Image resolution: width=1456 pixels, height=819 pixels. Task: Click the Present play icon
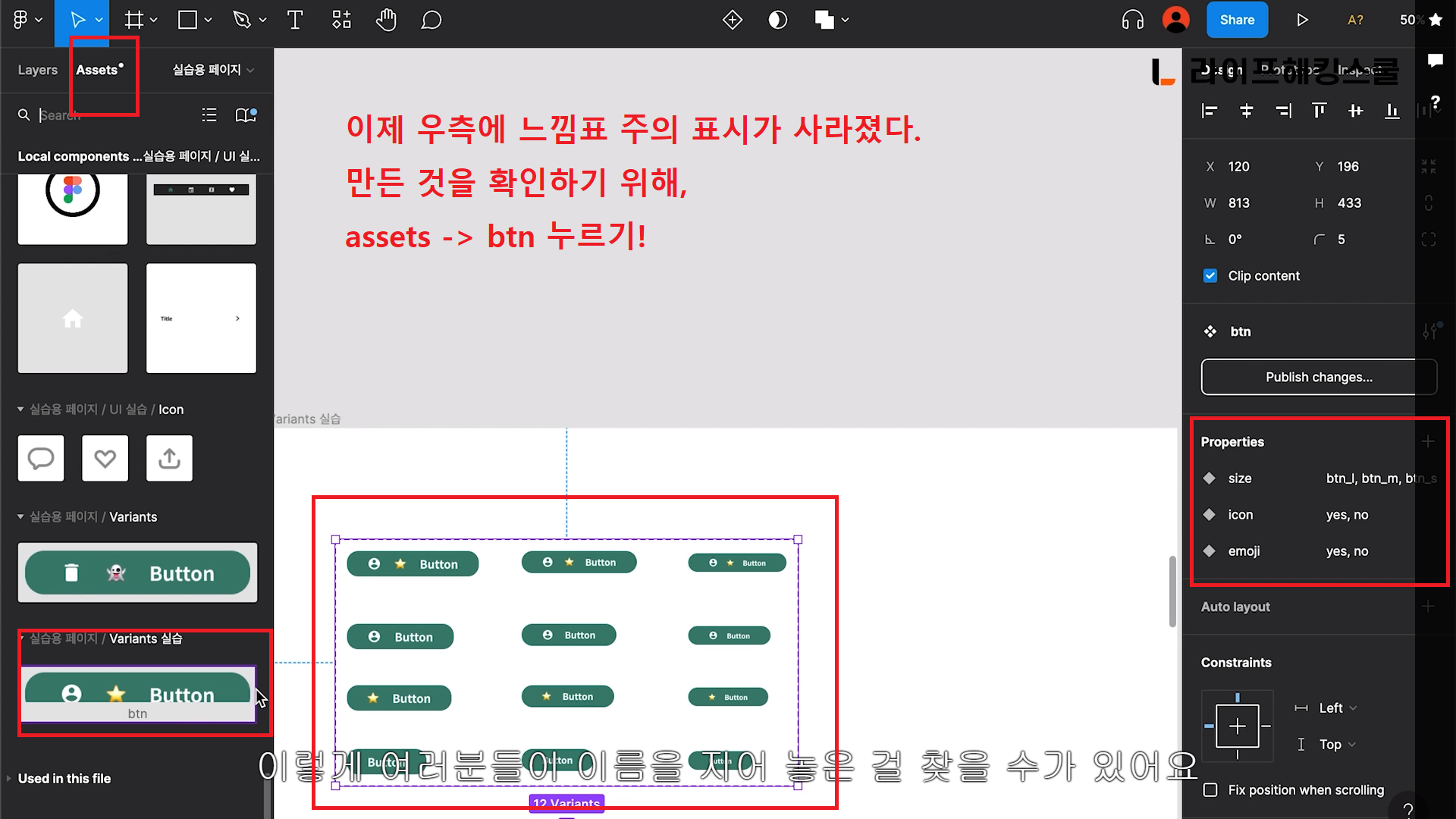click(x=1302, y=20)
